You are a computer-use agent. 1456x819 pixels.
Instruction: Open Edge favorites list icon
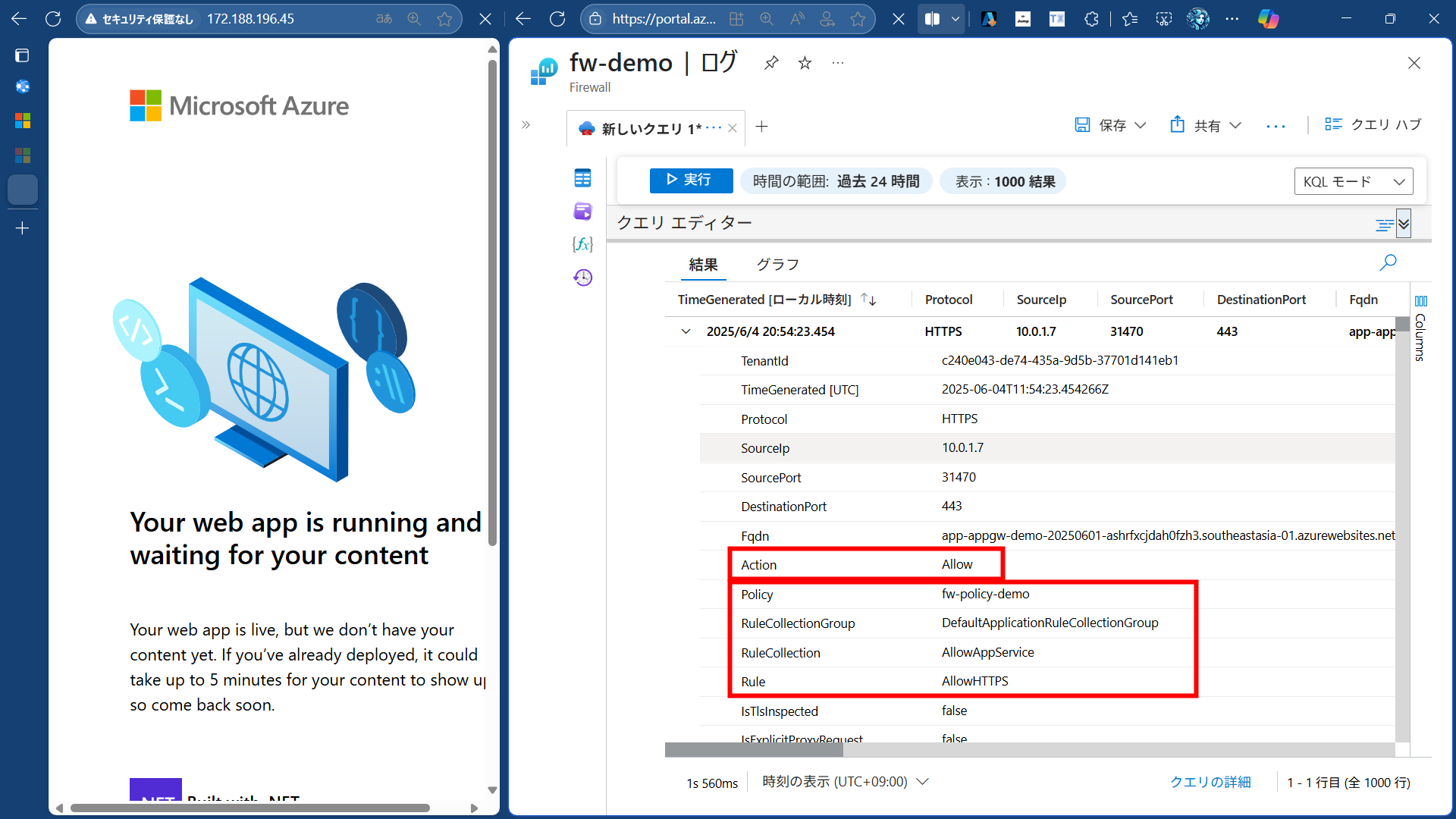(1130, 19)
